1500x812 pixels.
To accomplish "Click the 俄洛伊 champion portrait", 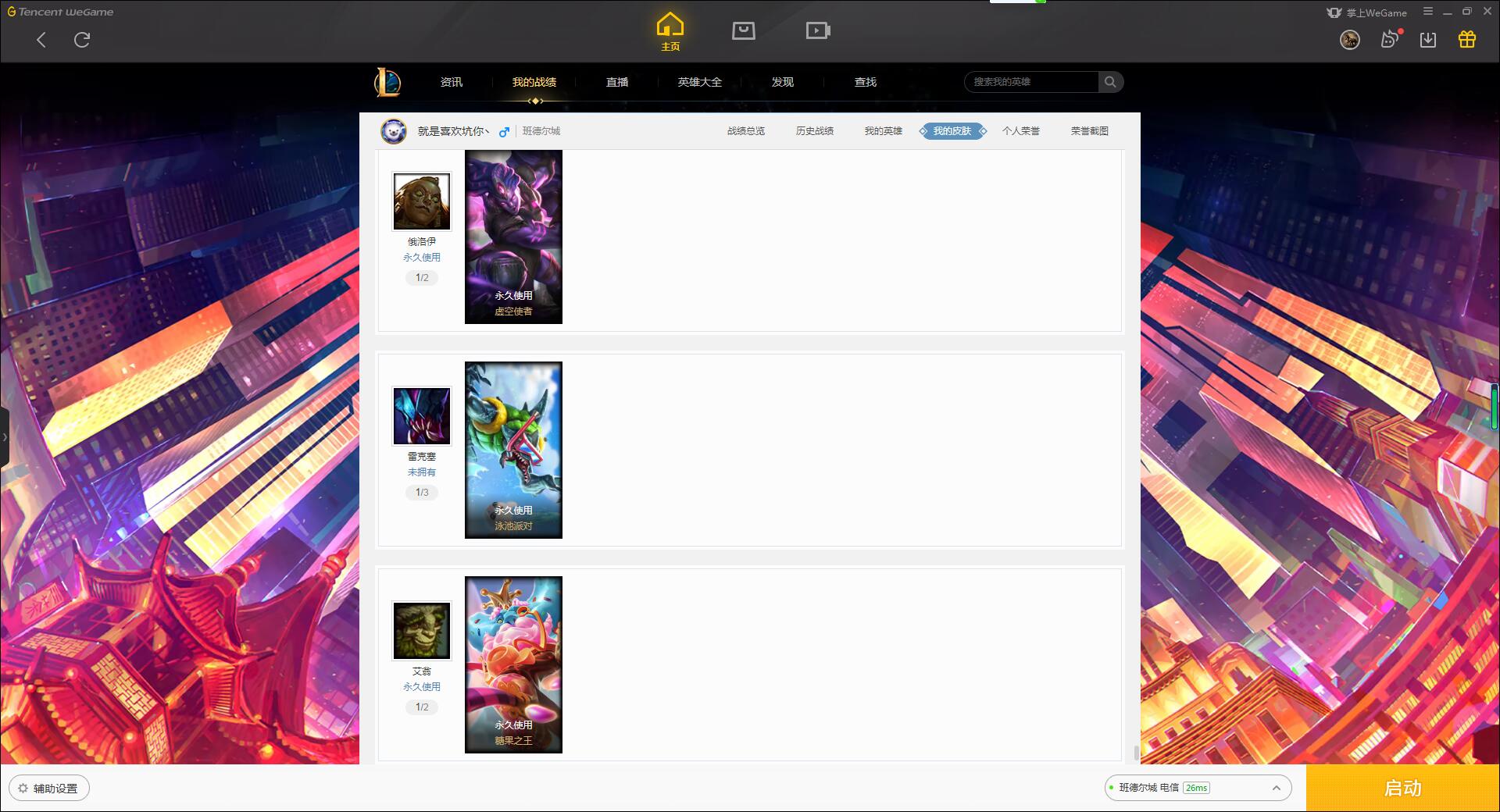I will click(x=422, y=201).
